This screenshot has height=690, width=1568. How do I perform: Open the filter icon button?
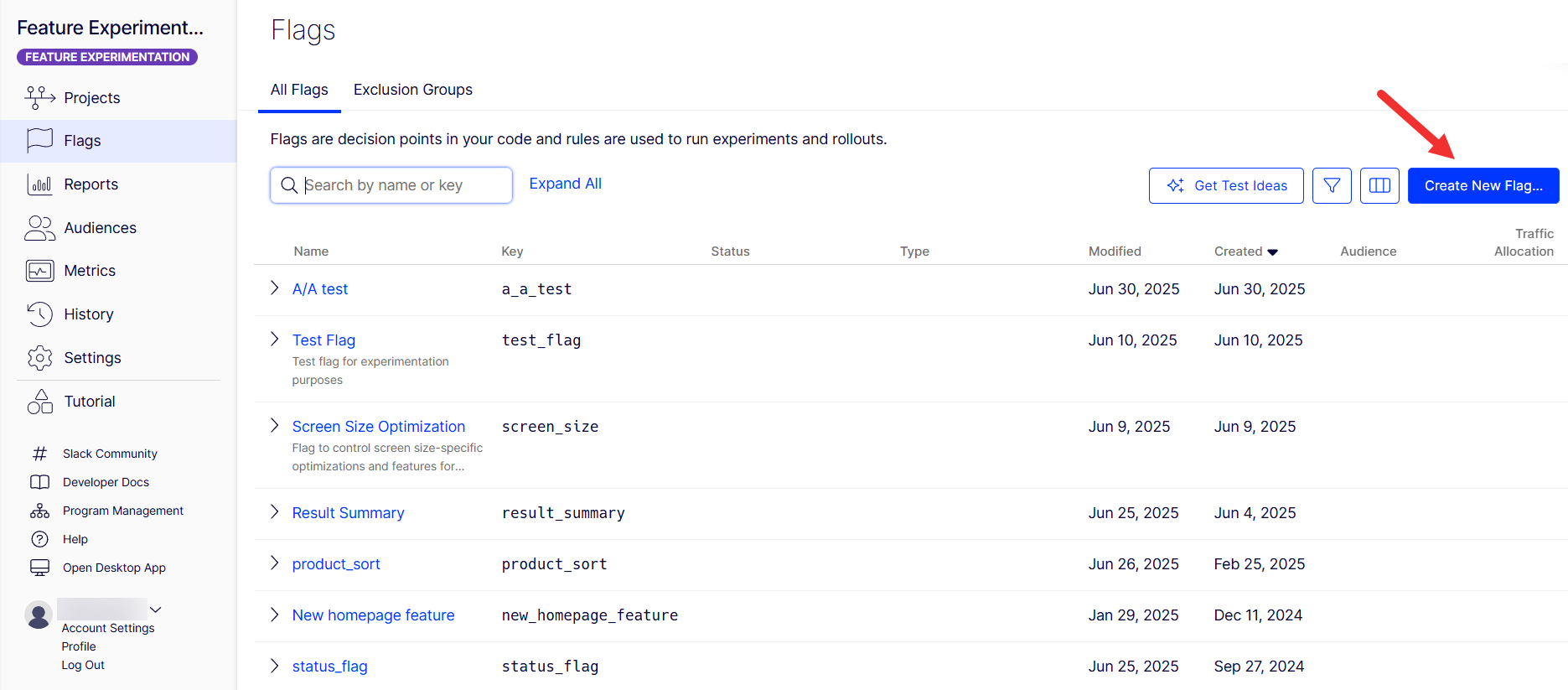pyautogui.click(x=1332, y=185)
